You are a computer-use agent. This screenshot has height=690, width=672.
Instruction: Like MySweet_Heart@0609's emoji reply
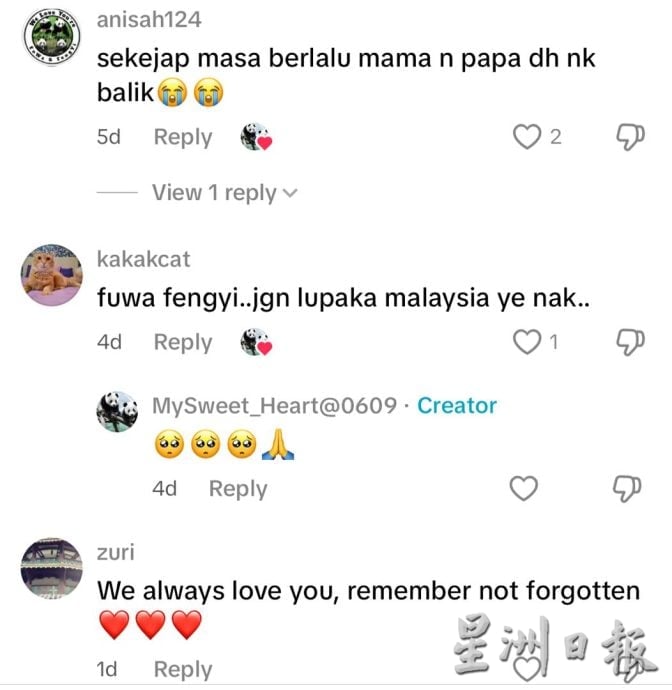pos(523,488)
